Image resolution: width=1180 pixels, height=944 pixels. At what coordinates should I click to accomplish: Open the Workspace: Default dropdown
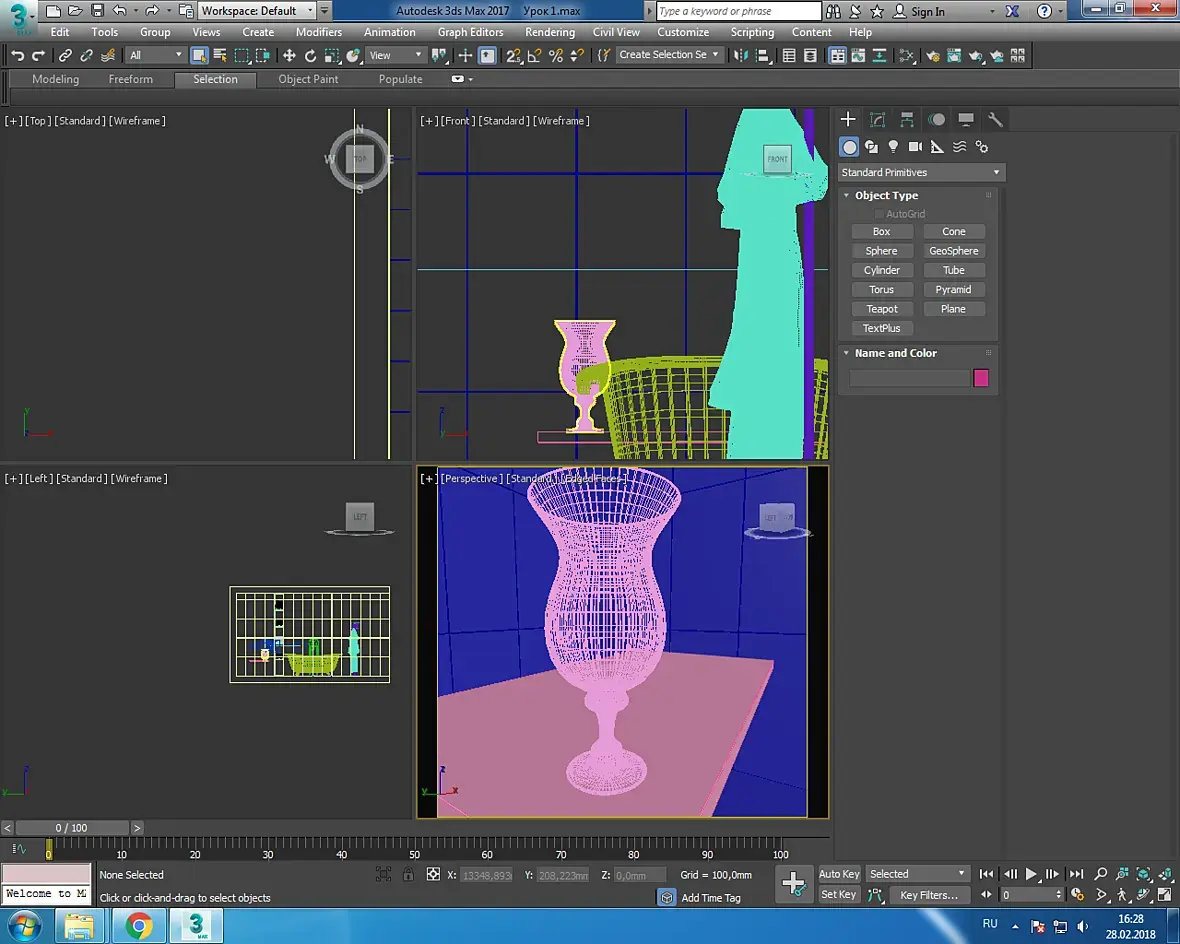256,11
